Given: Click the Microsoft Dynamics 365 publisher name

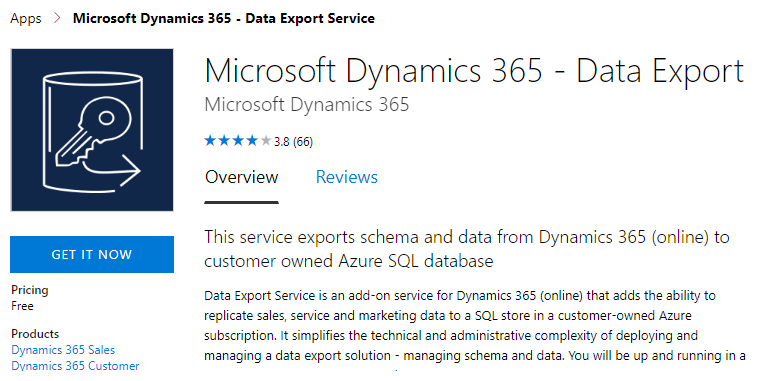Looking at the screenshot, I should [x=307, y=105].
